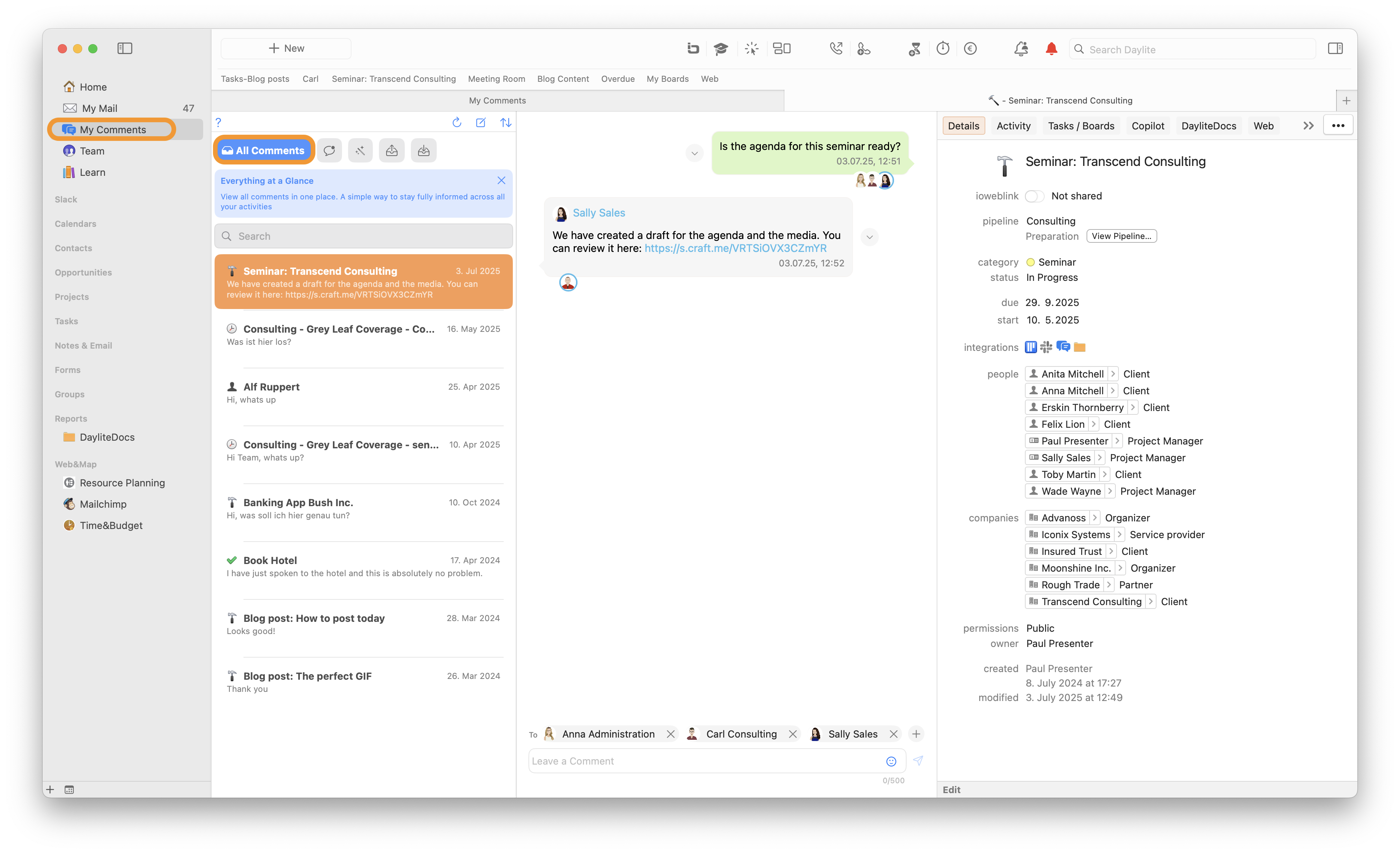Remove Anna Administration from recipients
The image size is (1400, 854).
(670, 734)
